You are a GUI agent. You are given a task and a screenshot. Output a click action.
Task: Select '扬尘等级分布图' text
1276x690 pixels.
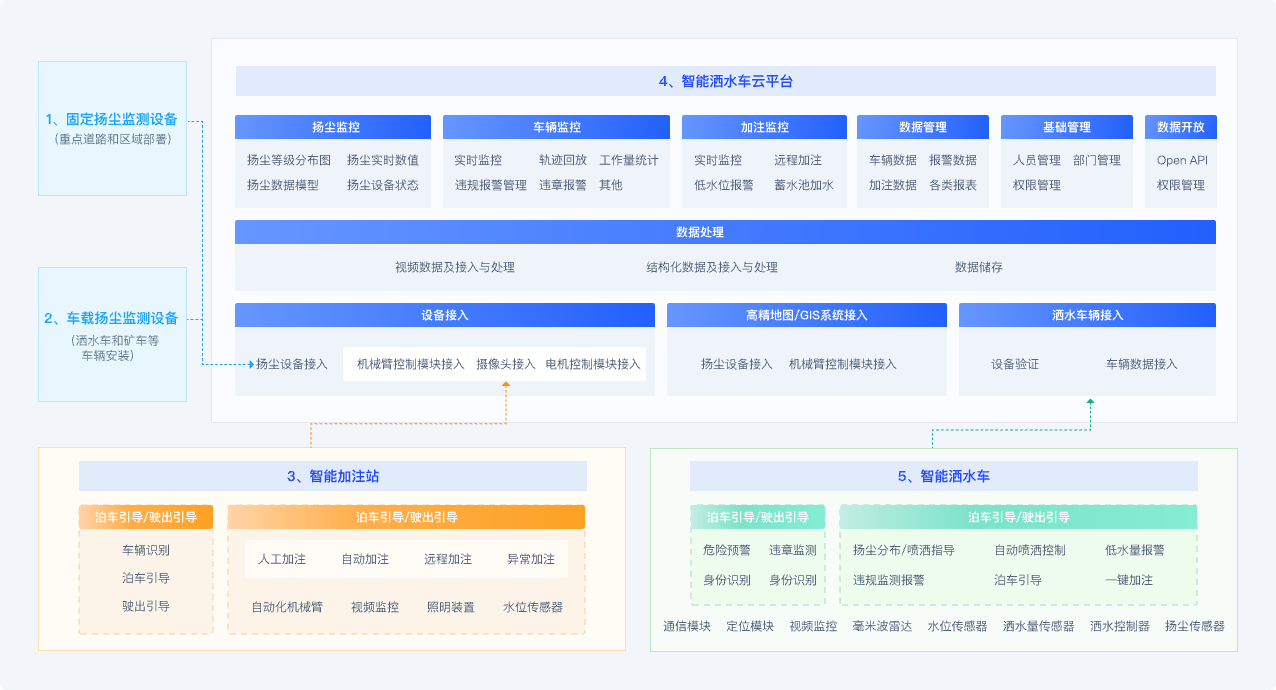289,160
